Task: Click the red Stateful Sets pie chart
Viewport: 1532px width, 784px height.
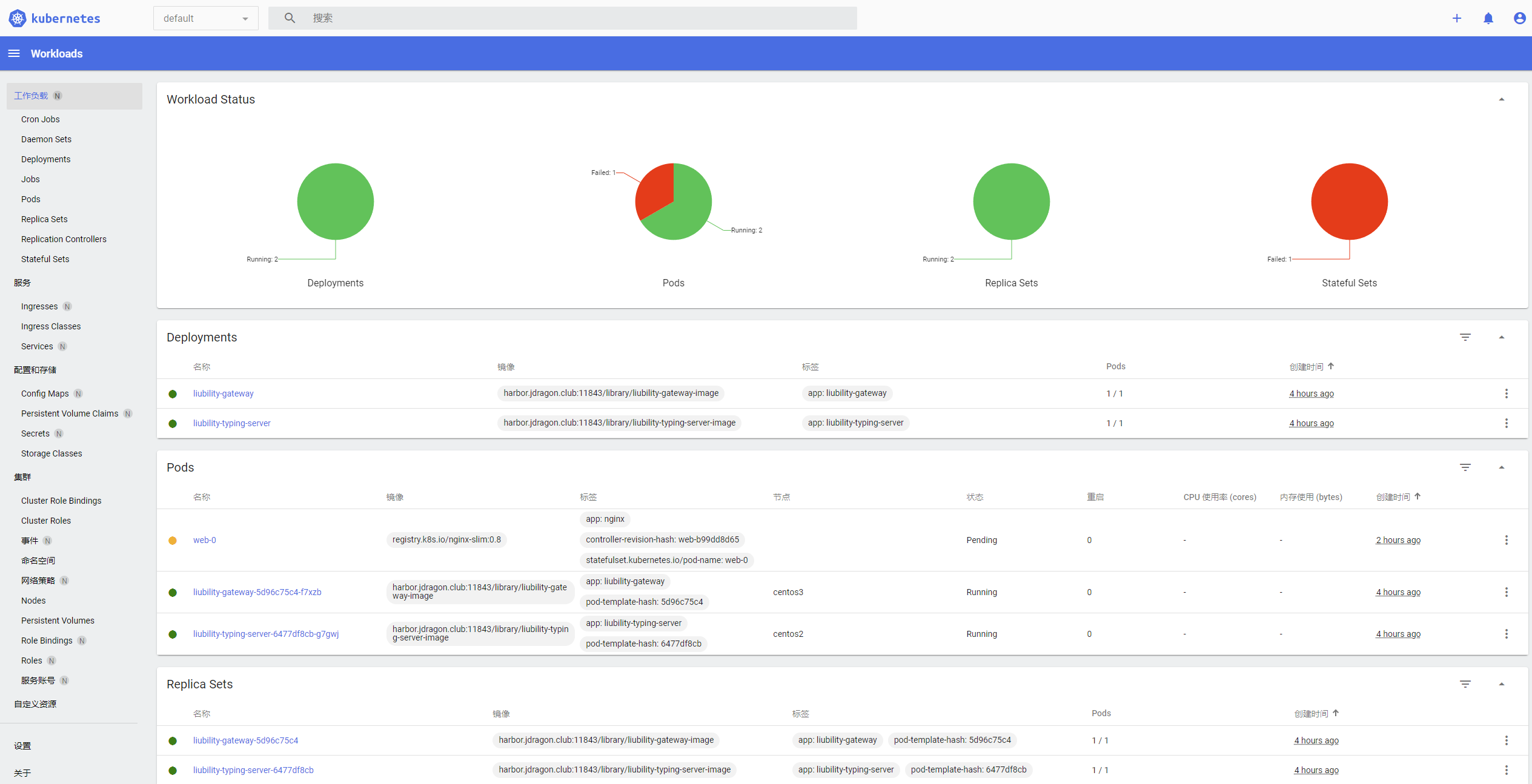Action: click(1349, 202)
